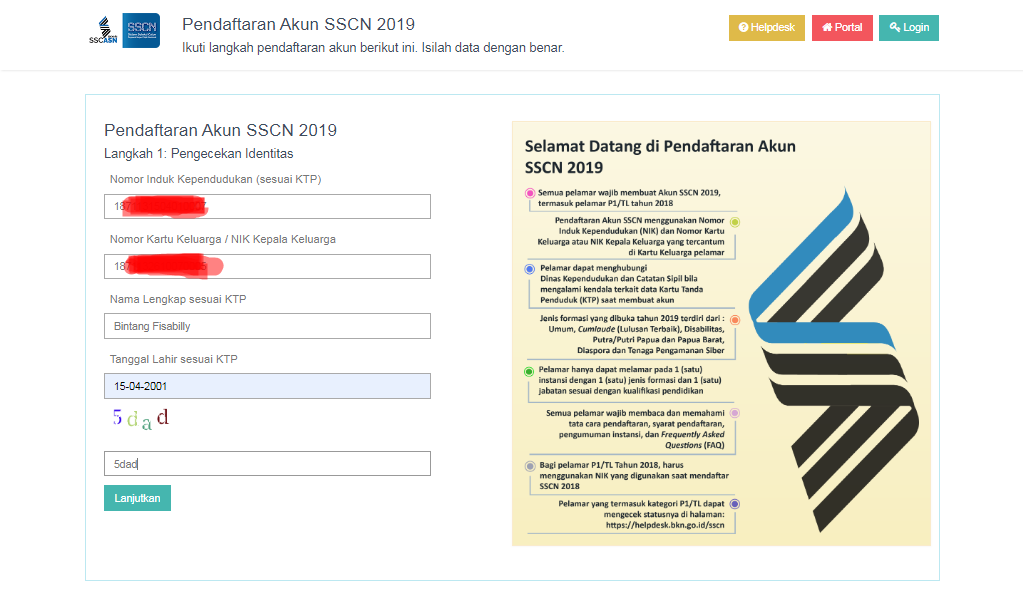Click the yellow-green bullet beside 'Pendaftaran Akun SSCN menggunakan'
The width and height of the screenshot is (1023, 599).
735,222
